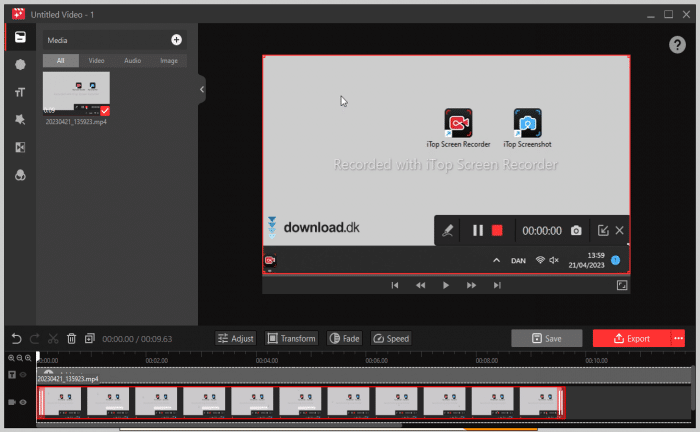Screen dimensions: 700x432
Task: Open the Transform tool
Action: pyautogui.click(x=292, y=339)
